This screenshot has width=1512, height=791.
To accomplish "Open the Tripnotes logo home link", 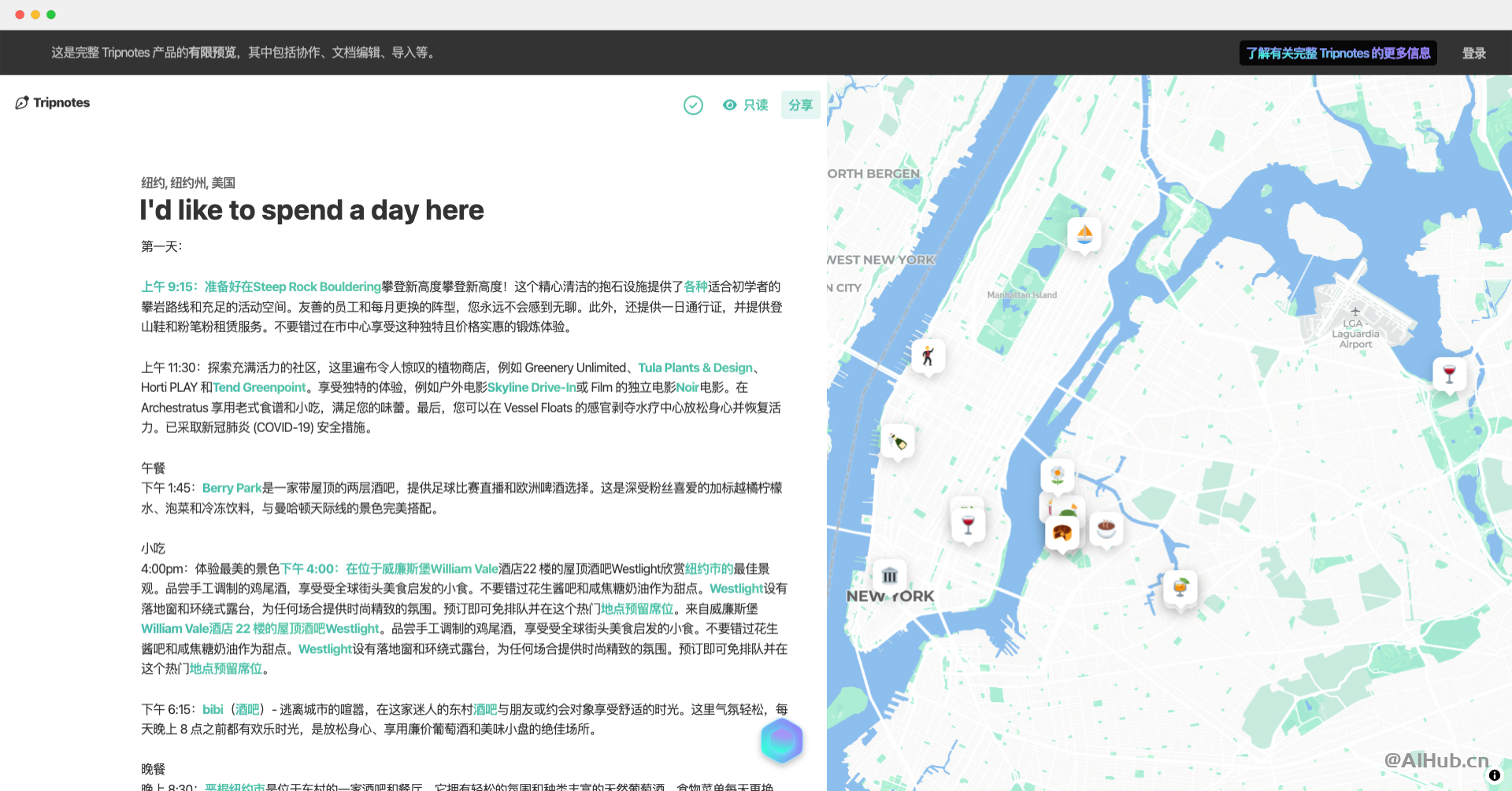I will point(53,102).
